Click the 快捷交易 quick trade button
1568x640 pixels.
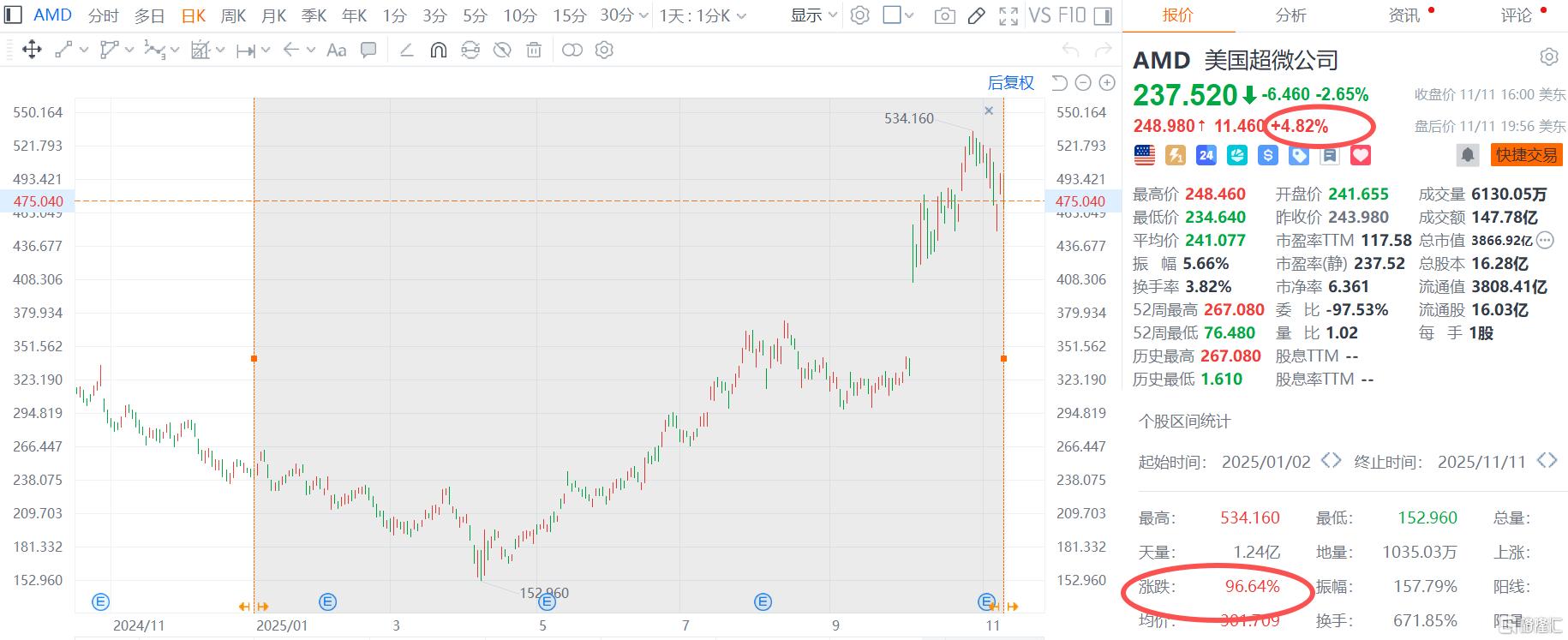1527,155
